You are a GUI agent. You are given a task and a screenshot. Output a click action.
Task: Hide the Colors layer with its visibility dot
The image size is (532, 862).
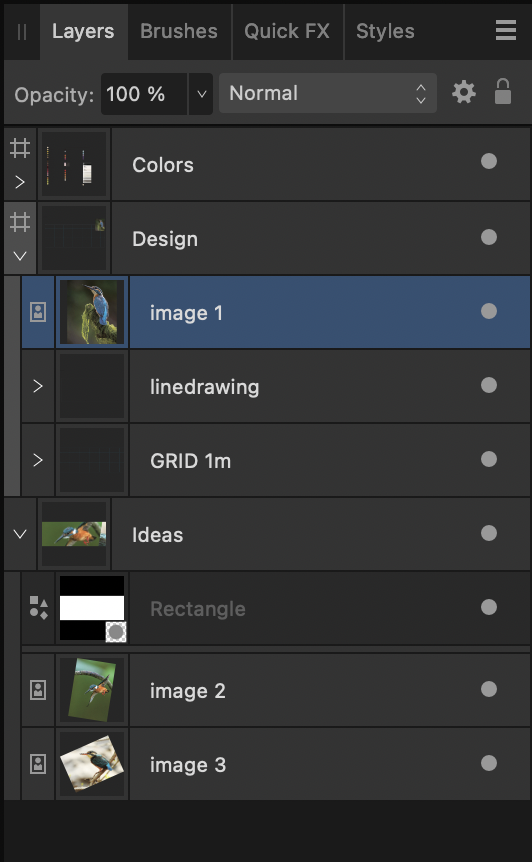pyautogui.click(x=489, y=162)
